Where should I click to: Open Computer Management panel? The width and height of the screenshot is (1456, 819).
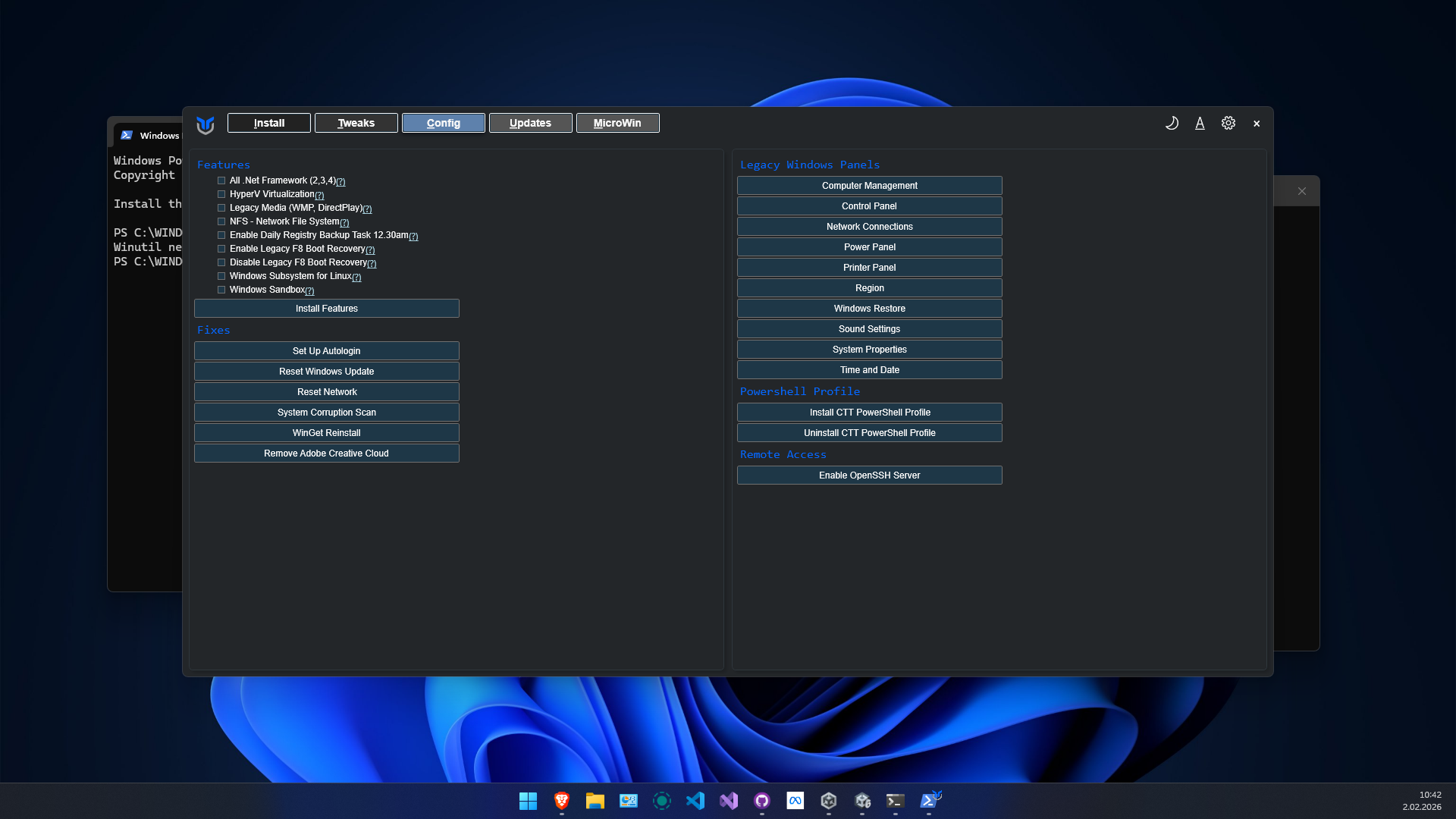pos(870,186)
